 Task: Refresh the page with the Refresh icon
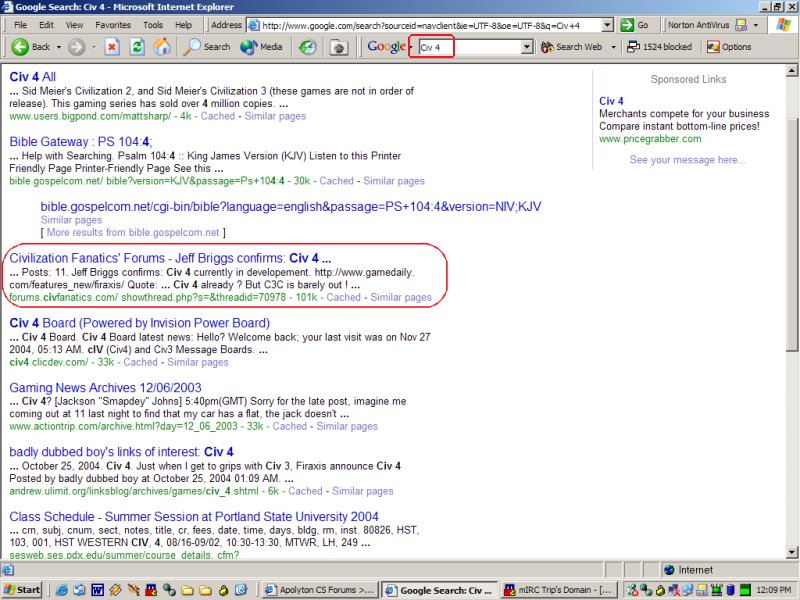(x=137, y=47)
